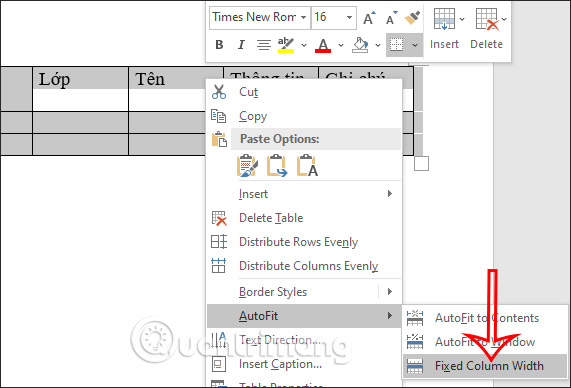Expand the Delete table dropdown arrow

tap(504, 19)
